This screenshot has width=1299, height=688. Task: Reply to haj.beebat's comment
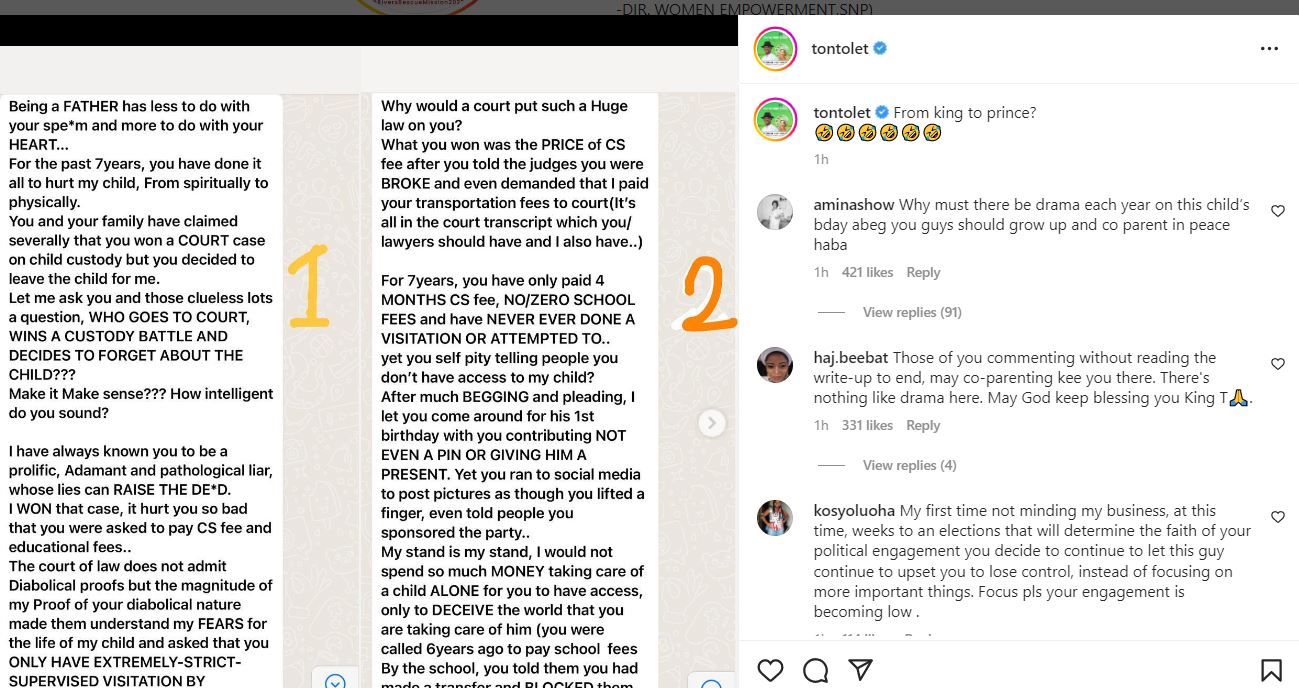click(x=923, y=425)
